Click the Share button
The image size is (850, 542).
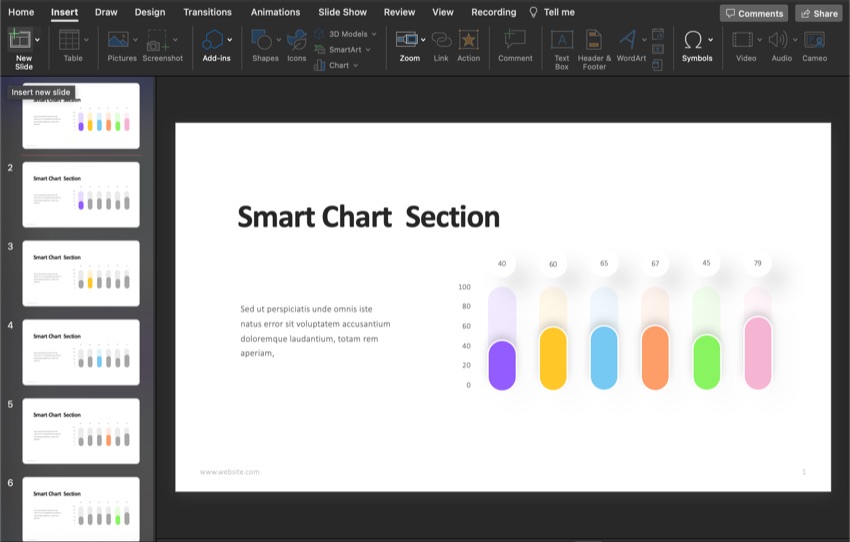tap(818, 13)
